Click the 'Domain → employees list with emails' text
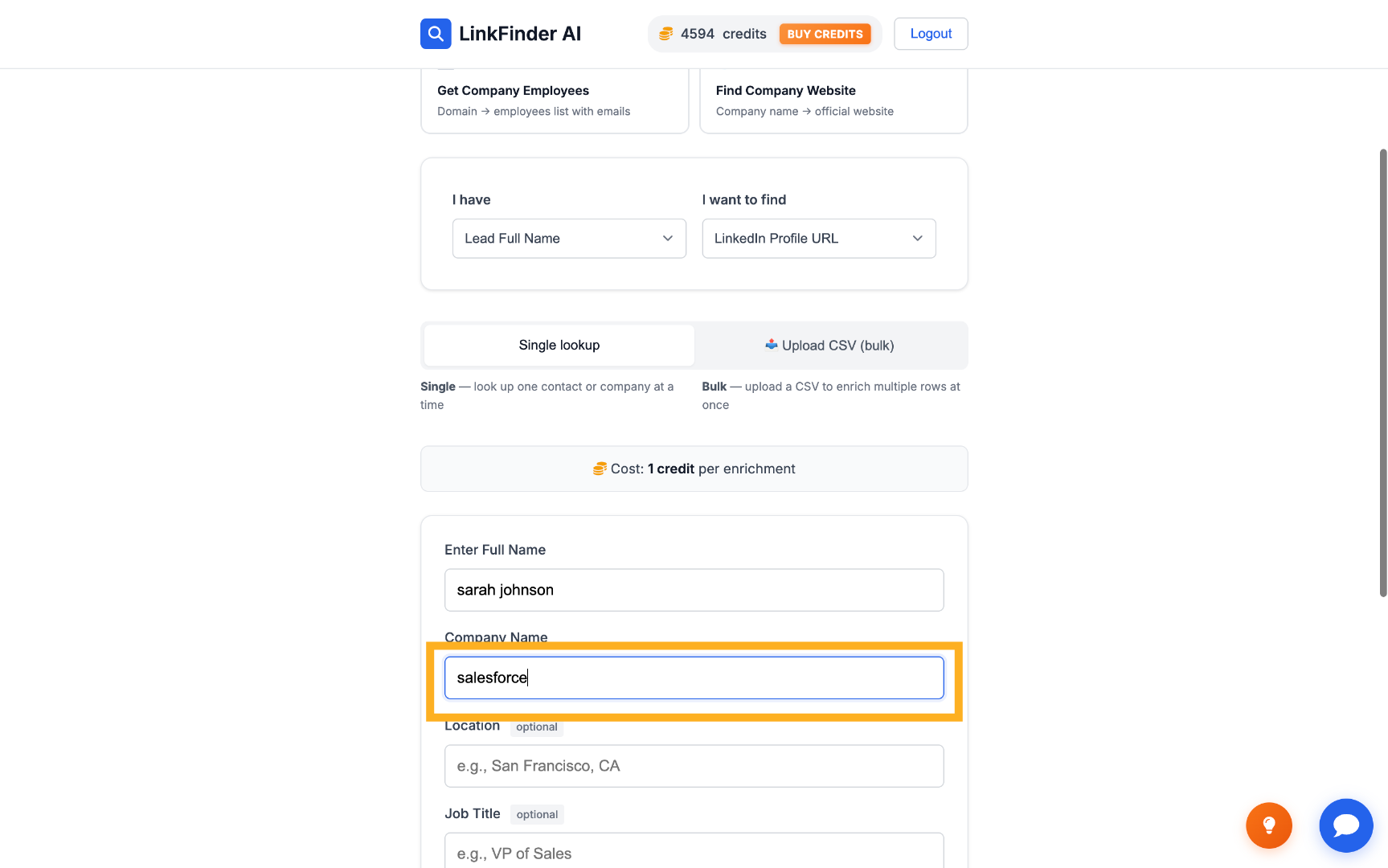 point(534,112)
